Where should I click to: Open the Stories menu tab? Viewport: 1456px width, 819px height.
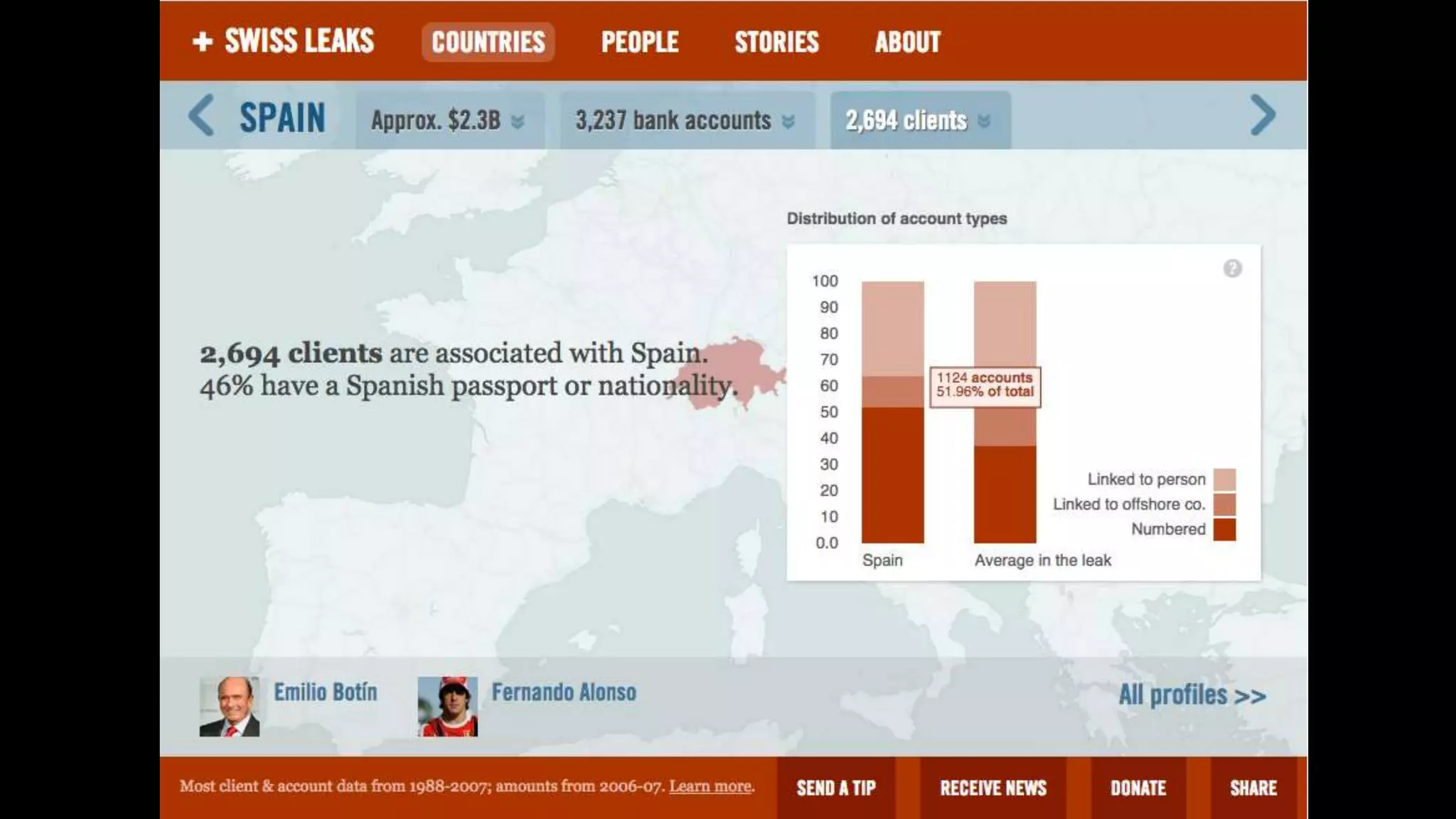(776, 43)
